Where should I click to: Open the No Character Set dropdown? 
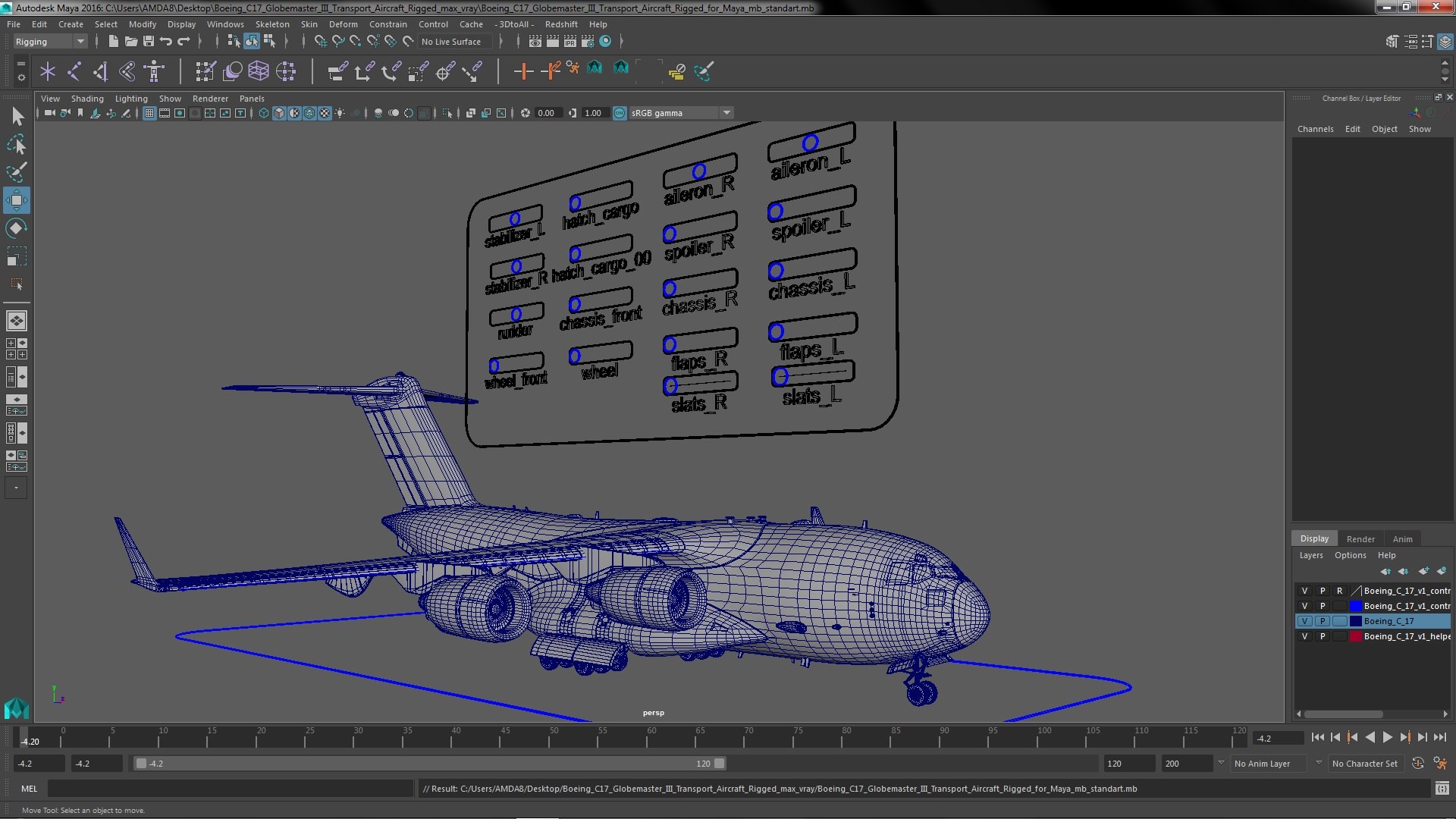(x=1368, y=764)
